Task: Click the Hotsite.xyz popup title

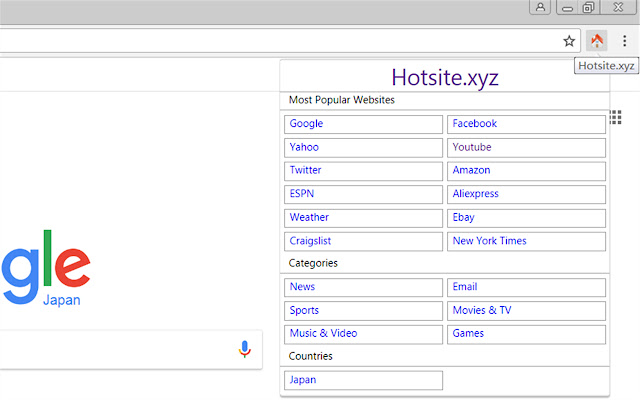Action: click(445, 77)
